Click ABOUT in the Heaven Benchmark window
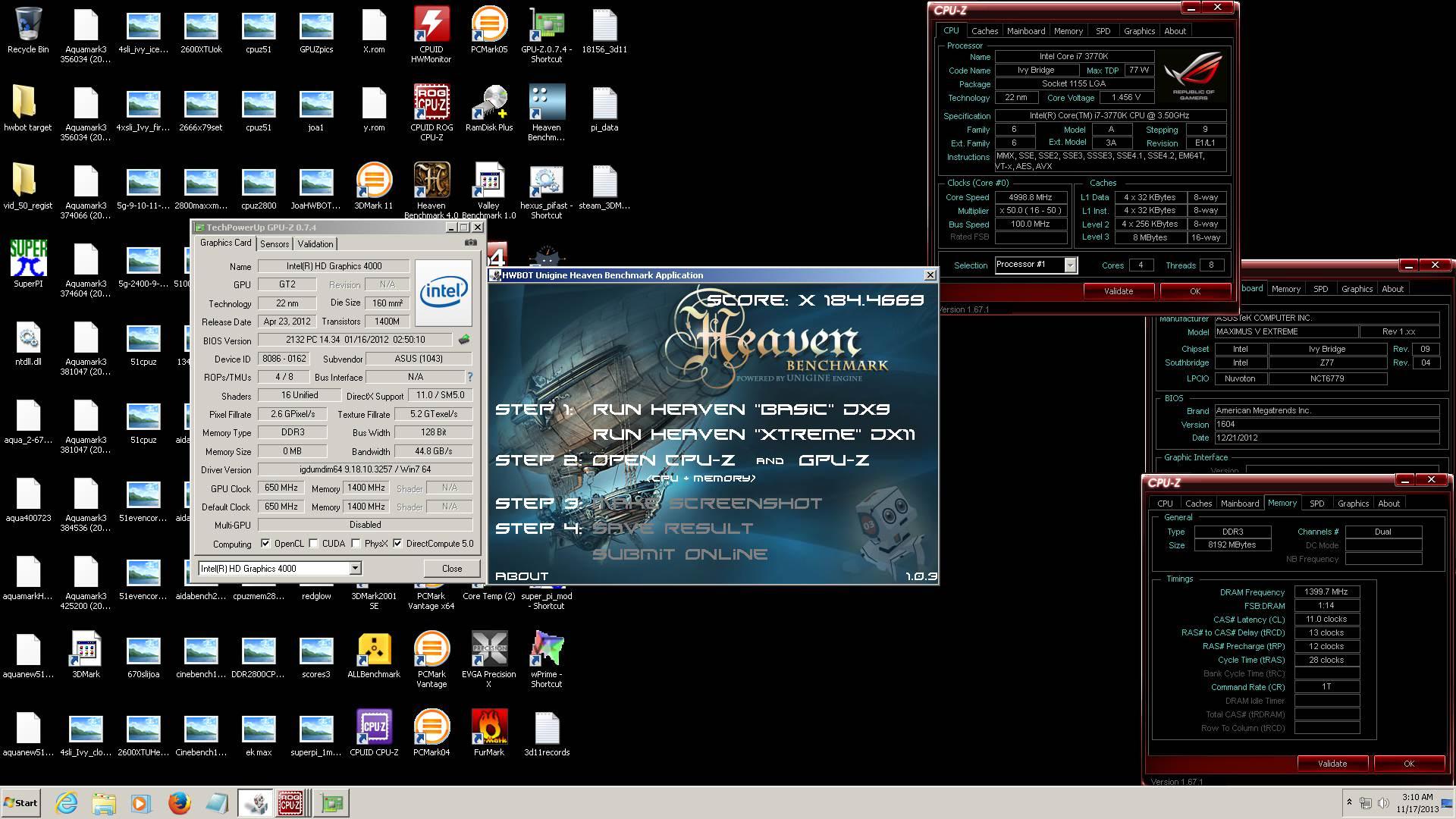Viewport: 1456px width, 819px height. [522, 576]
